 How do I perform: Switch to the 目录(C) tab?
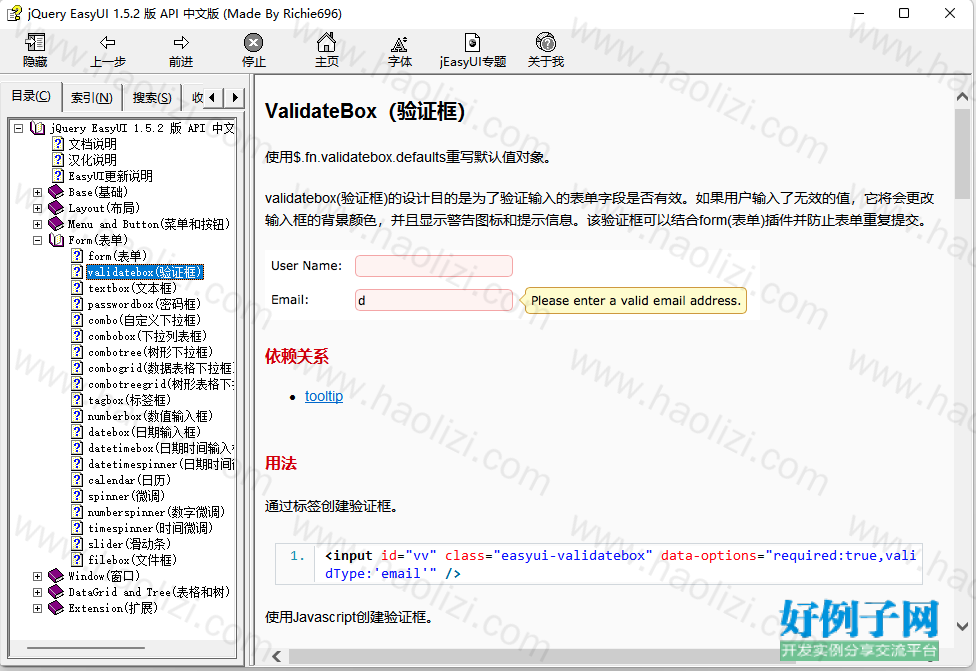31,96
